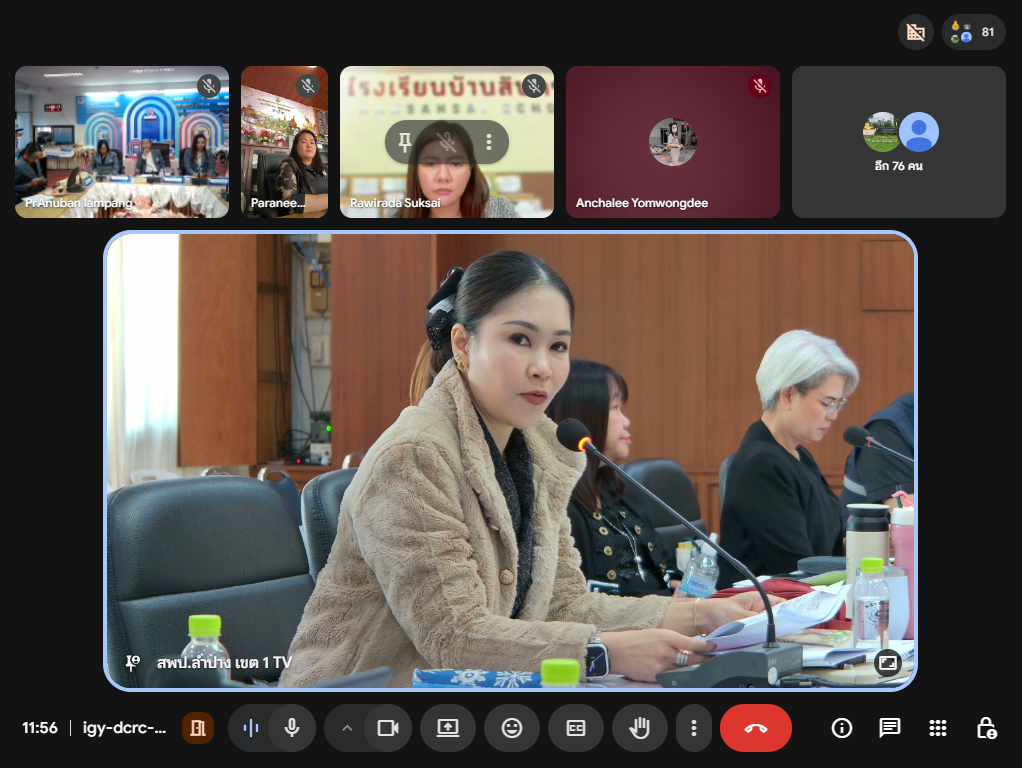This screenshot has height=768, width=1022.
Task: Show the 81 participants list
Action: tap(974, 32)
